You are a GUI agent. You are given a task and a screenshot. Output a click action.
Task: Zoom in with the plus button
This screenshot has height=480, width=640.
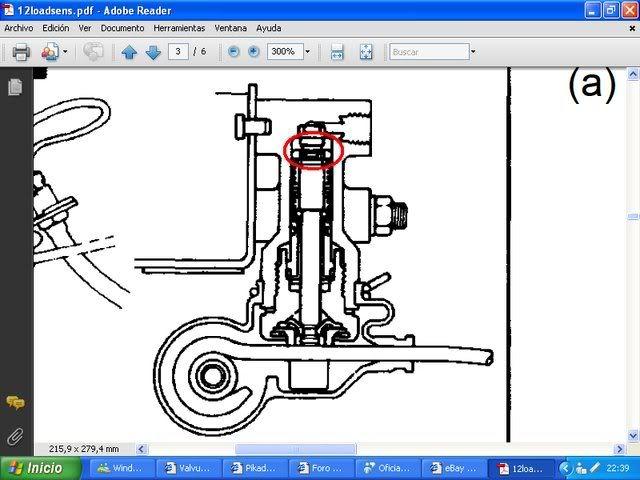point(254,51)
